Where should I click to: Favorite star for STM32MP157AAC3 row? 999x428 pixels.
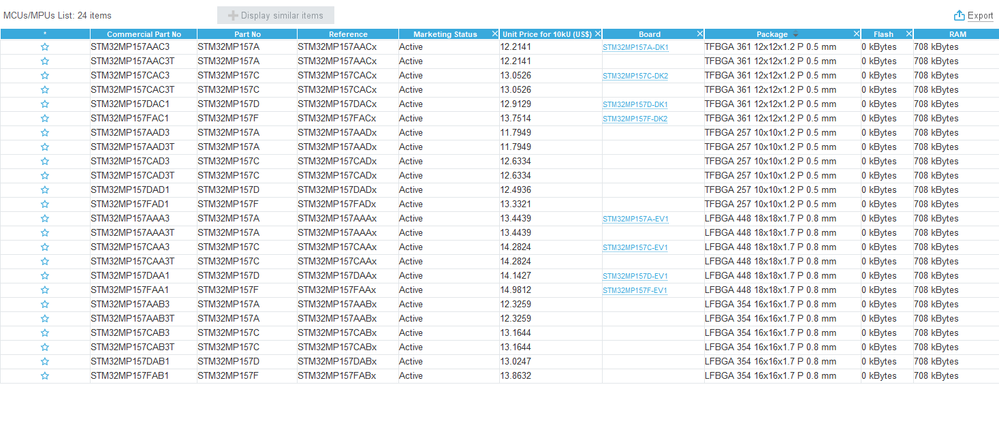point(45,47)
